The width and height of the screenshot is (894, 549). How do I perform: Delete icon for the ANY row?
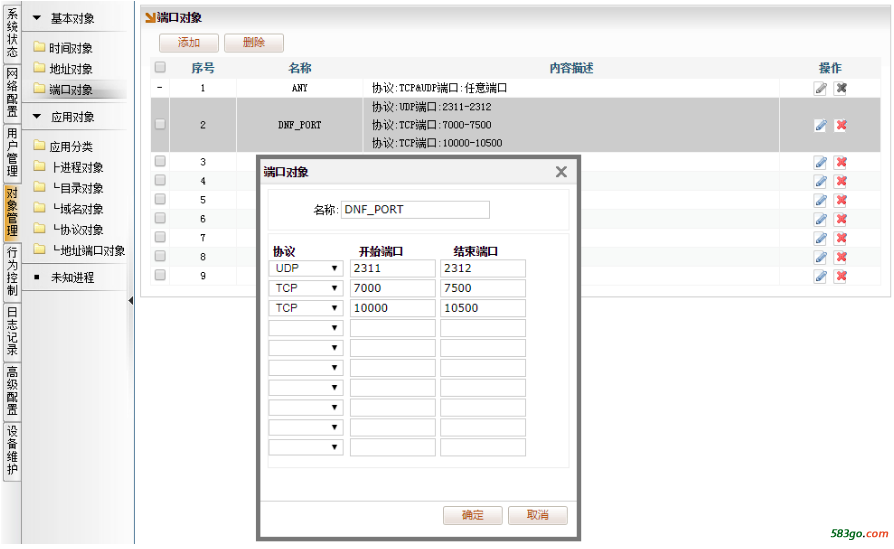coord(840,88)
